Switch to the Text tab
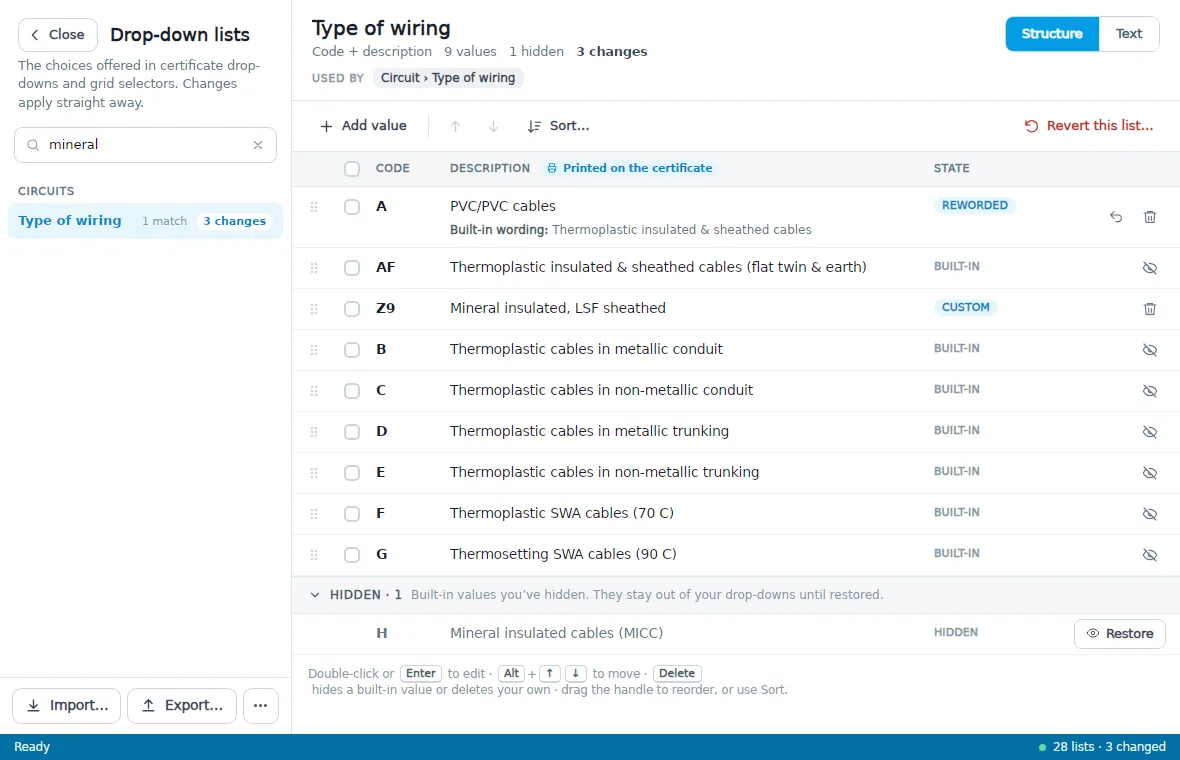 (x=1129, y=34)
